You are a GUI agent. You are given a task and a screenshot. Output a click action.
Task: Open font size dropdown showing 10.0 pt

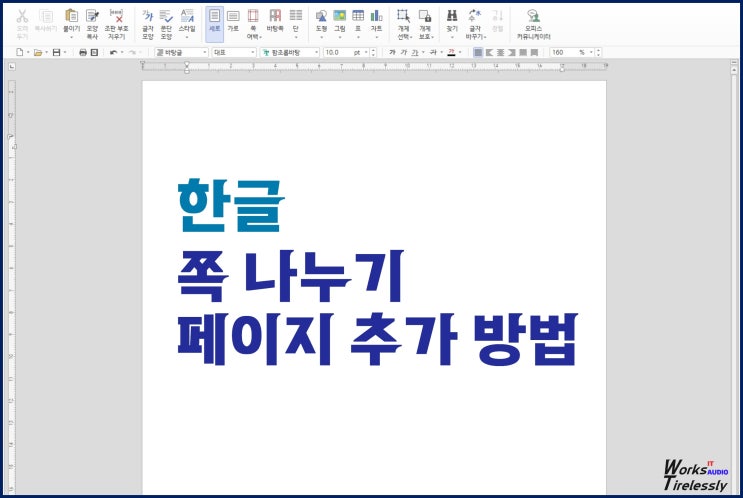click(345, 52)
